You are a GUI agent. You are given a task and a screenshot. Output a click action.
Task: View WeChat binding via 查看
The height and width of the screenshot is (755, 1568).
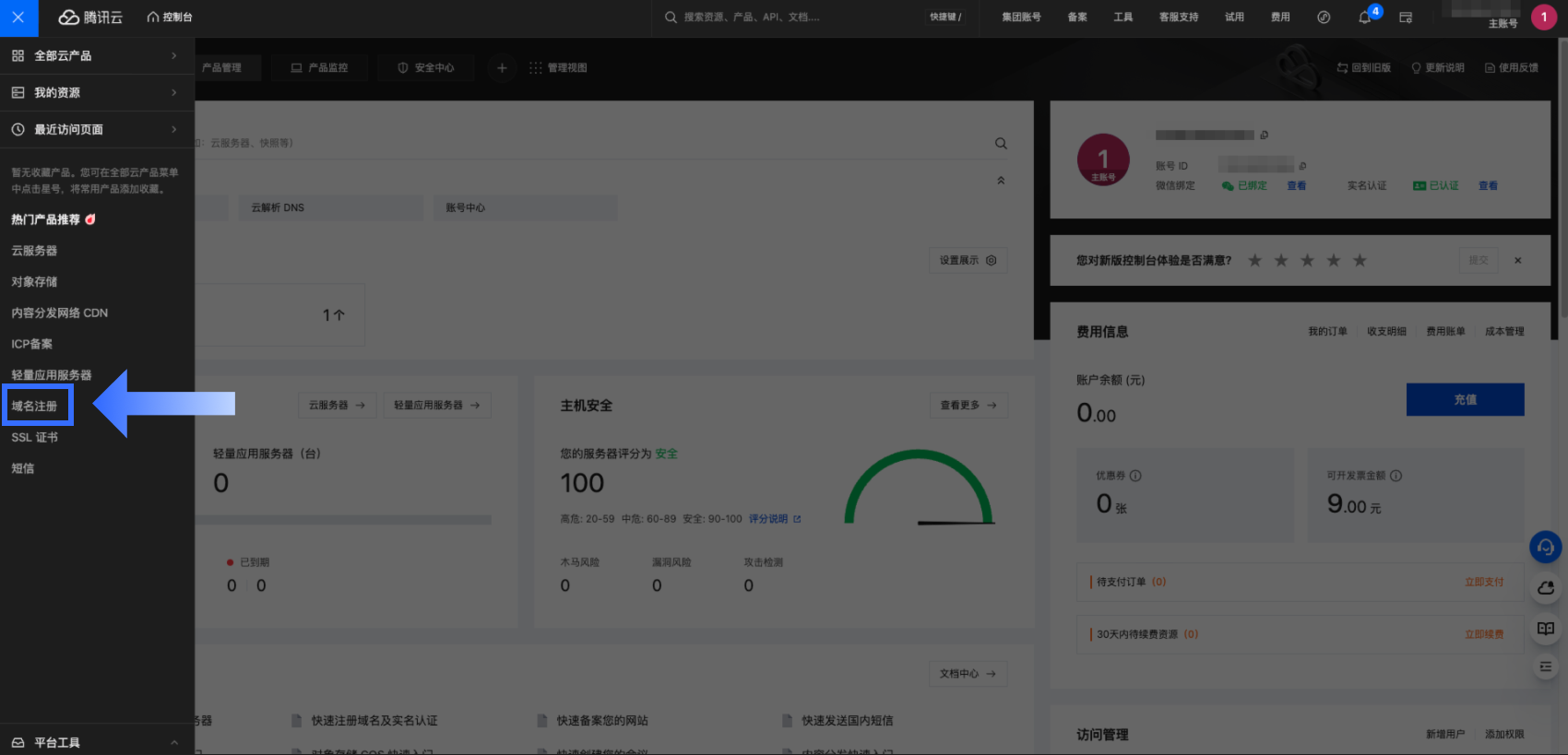[x=1296, y=186]
